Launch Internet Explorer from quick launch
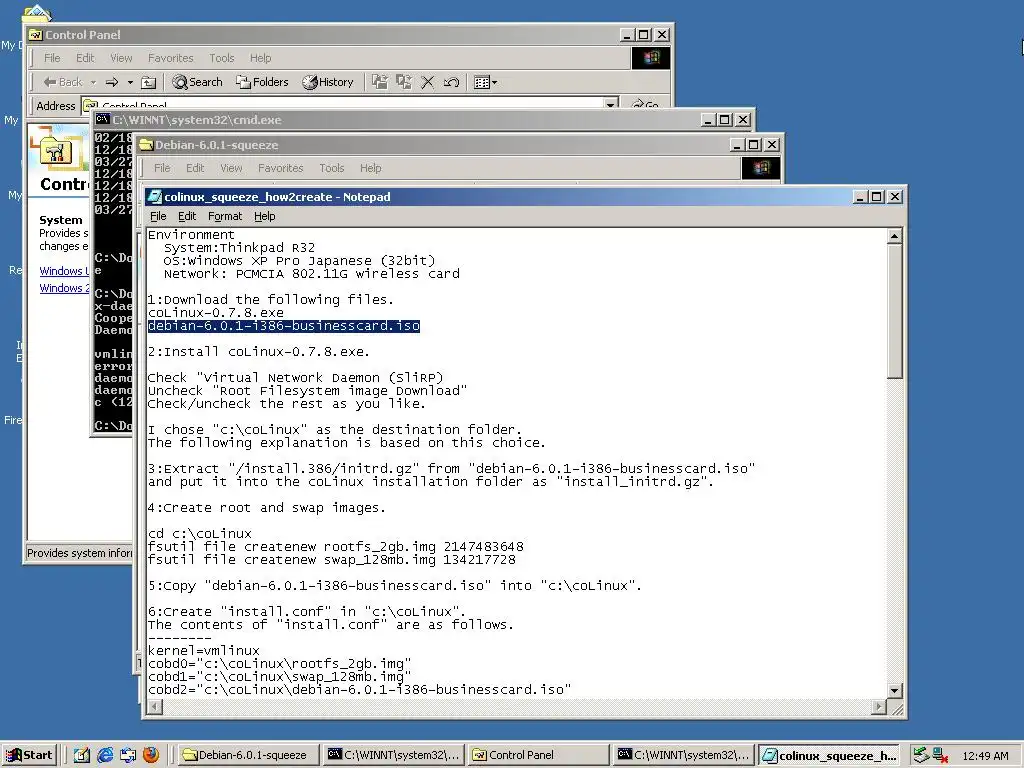 tap(105, 755)
